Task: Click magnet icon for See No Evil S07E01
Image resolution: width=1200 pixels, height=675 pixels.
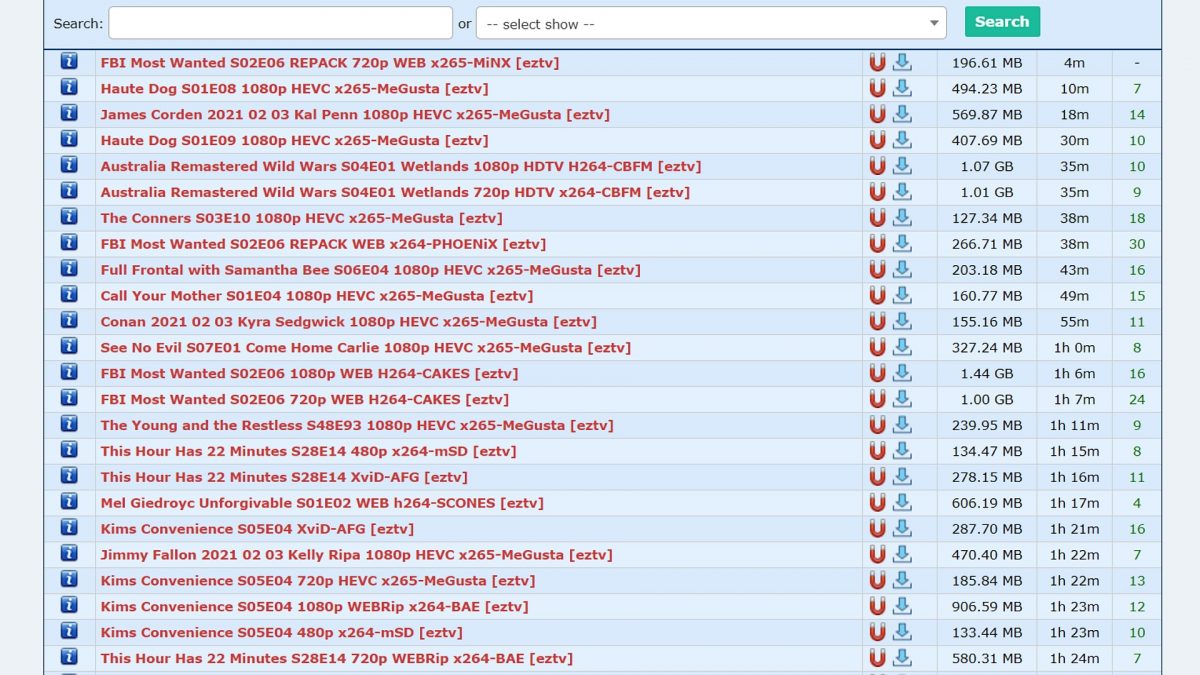Action: point(877,347)
